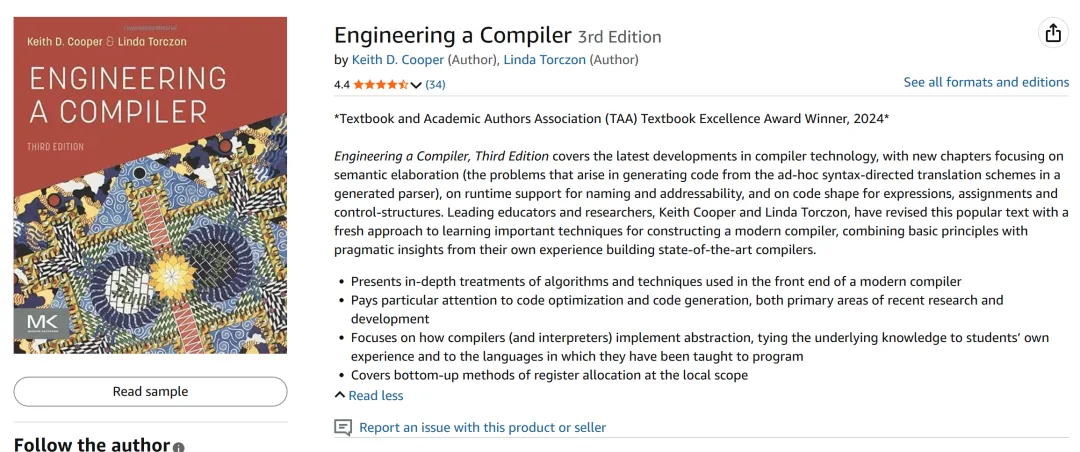This screenshot has width=1080, height=452.
Task: Click the italic book title in description
Action: pos(441,156)
